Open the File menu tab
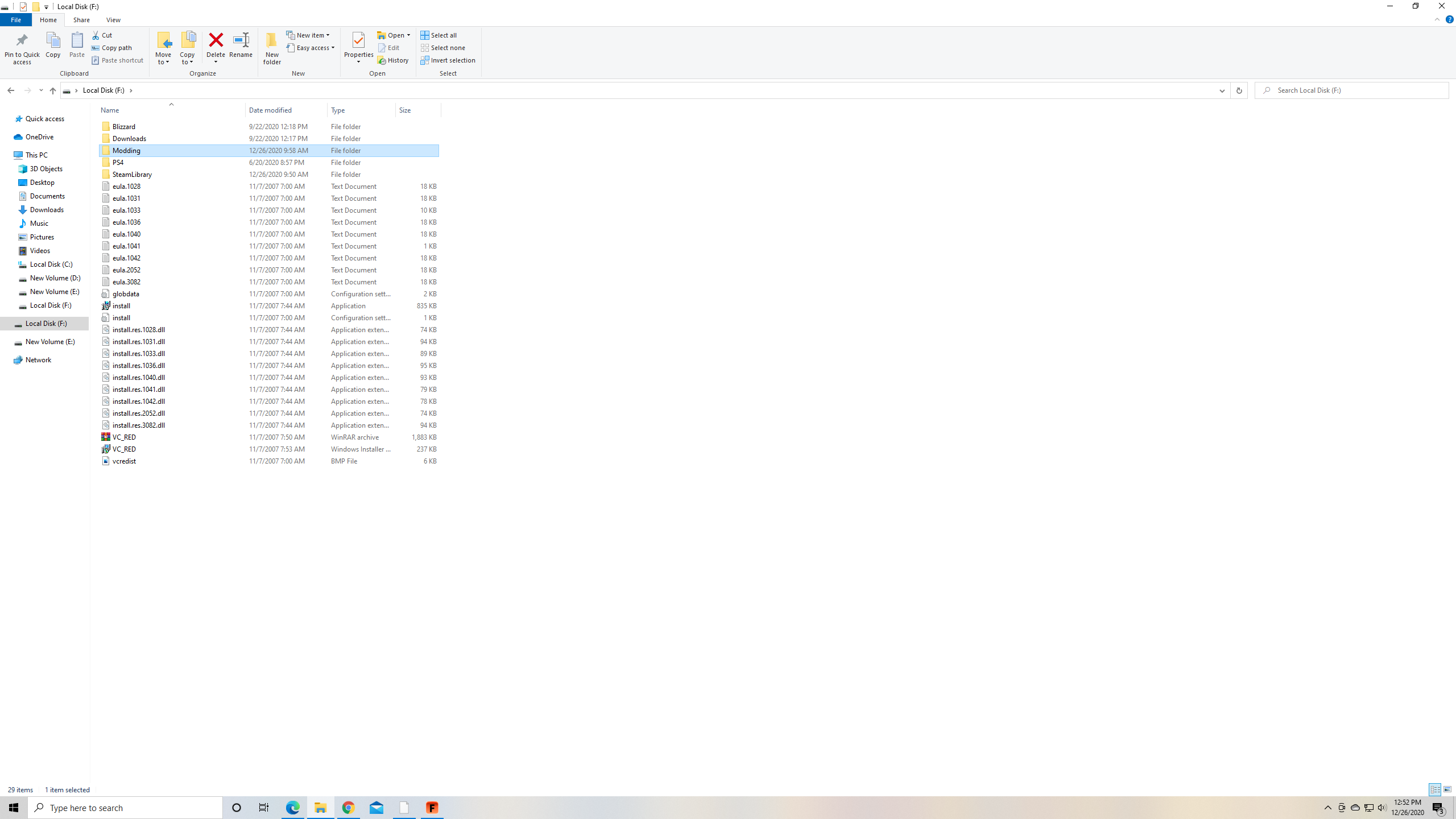The height and width of the screenshot is (819, 1456). pos(16,20)
